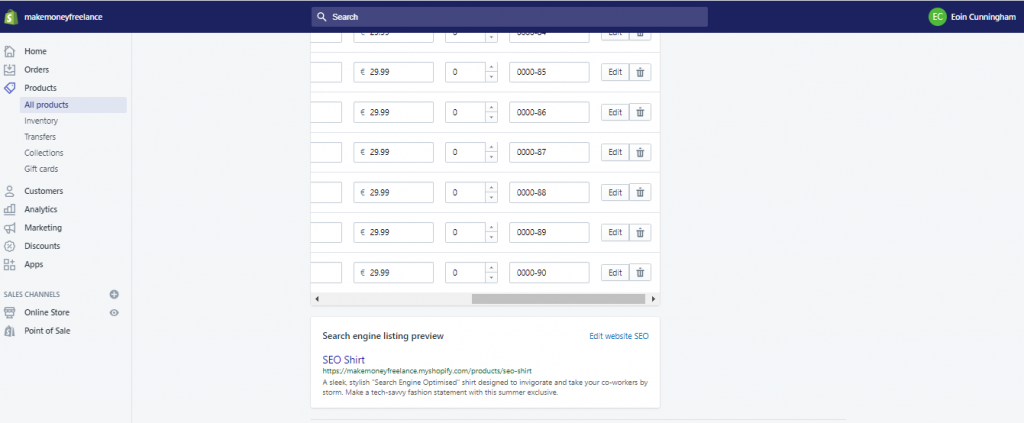Focus the top Search field
Screen dimensions: 1024x423
click(509, 17)
